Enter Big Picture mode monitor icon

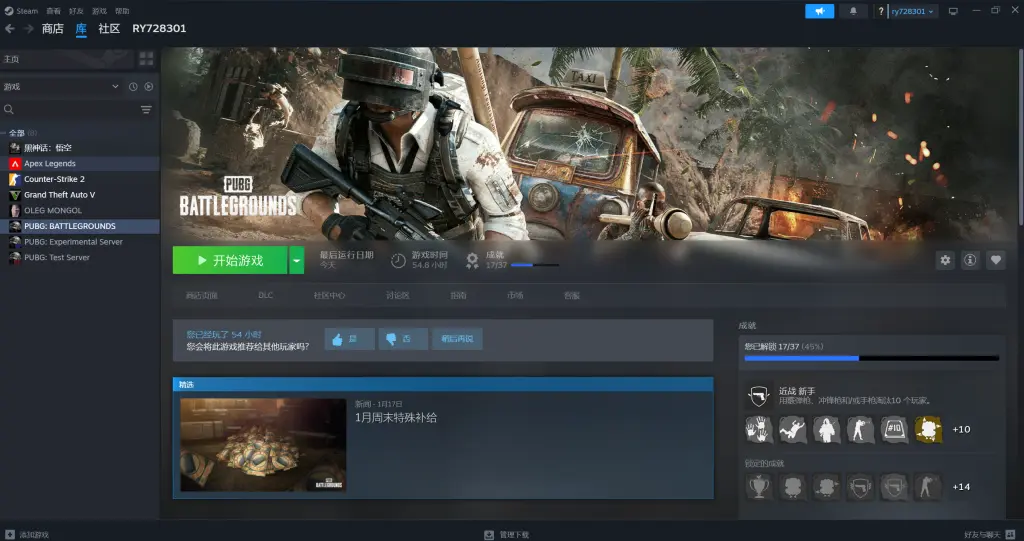point(953,11)
